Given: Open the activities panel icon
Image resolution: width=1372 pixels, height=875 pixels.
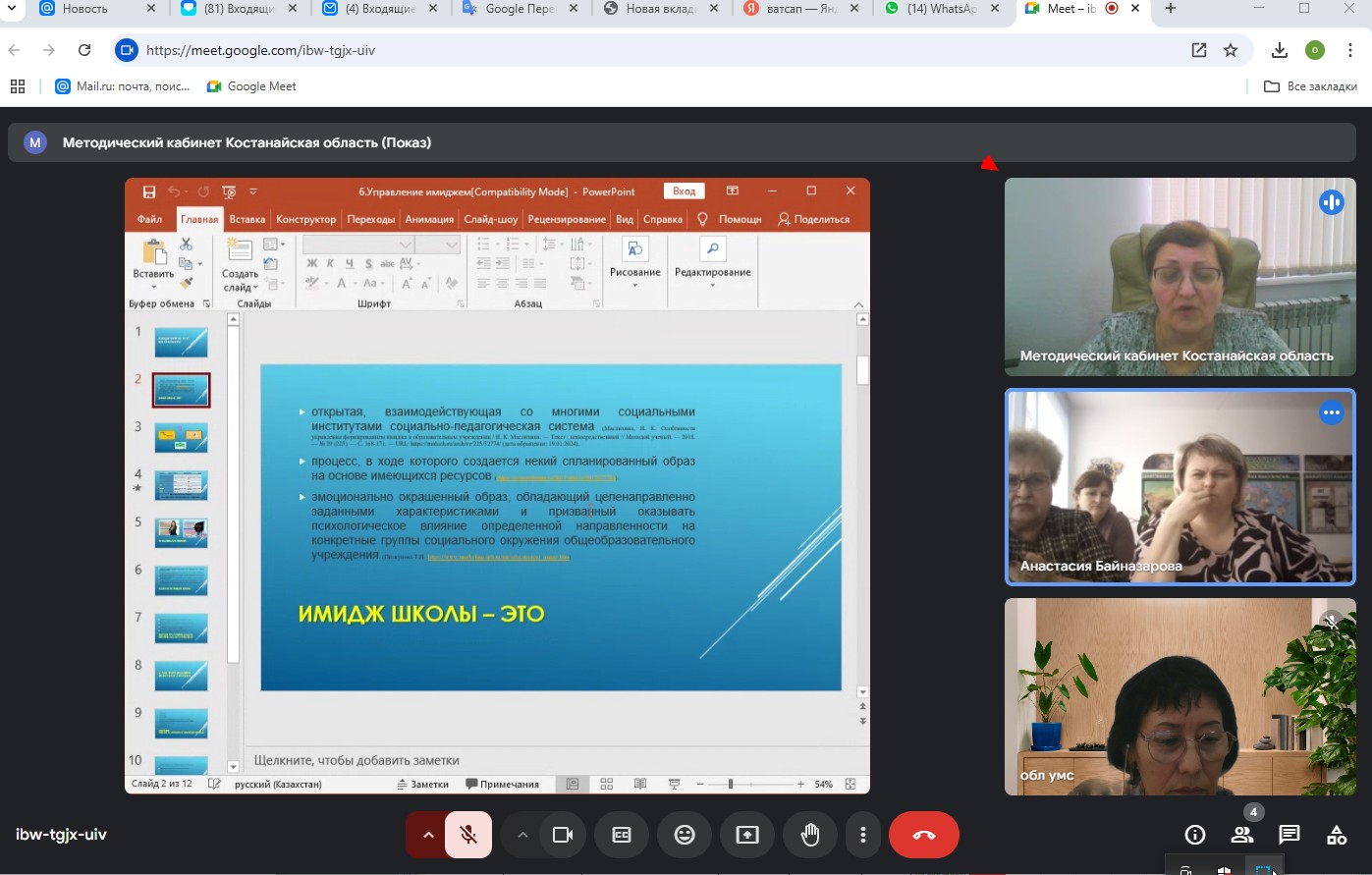Looking at the screenshot, I should point(1337,835).
